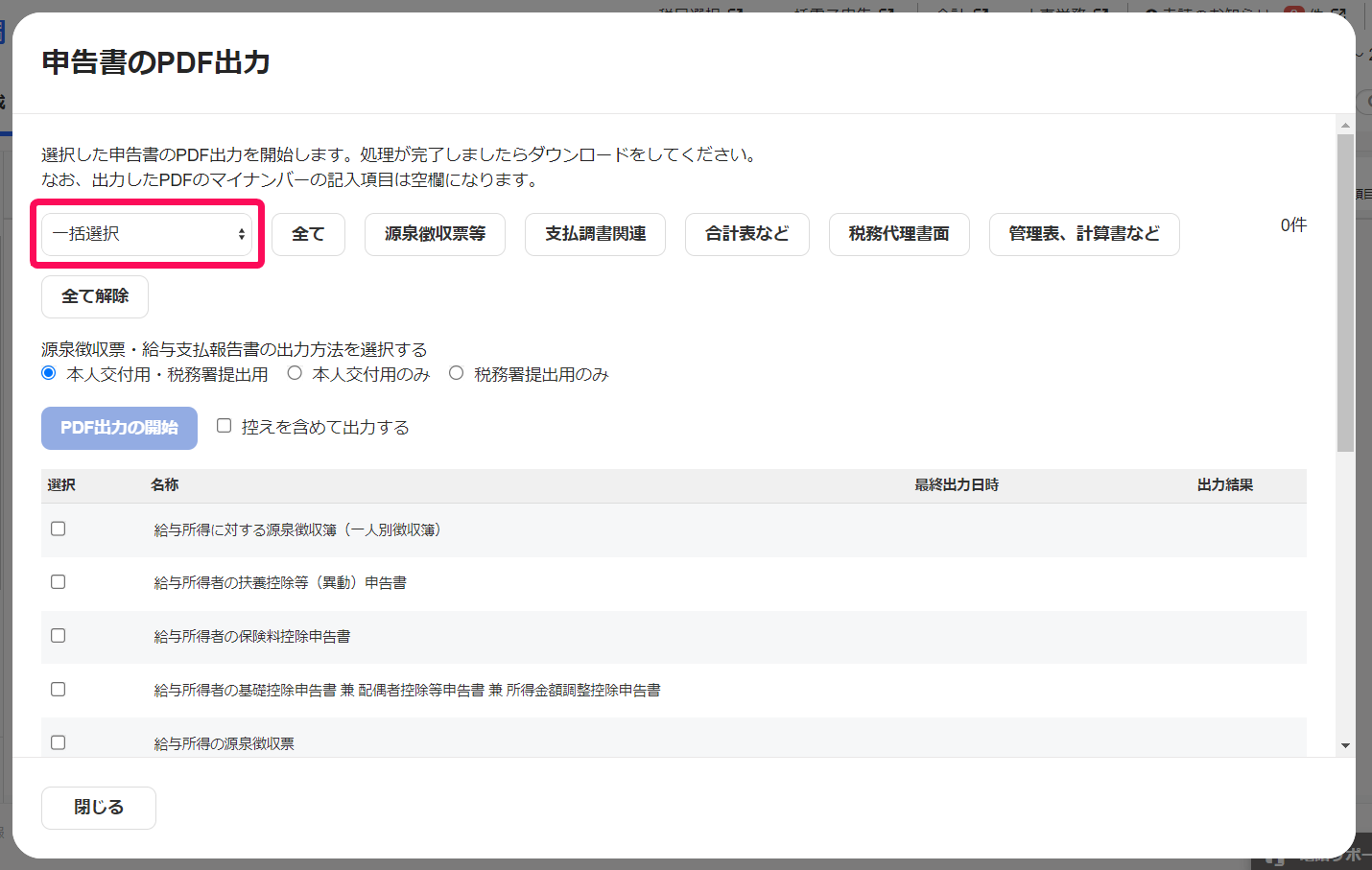Click the 名称 column header

click(165, 485)
